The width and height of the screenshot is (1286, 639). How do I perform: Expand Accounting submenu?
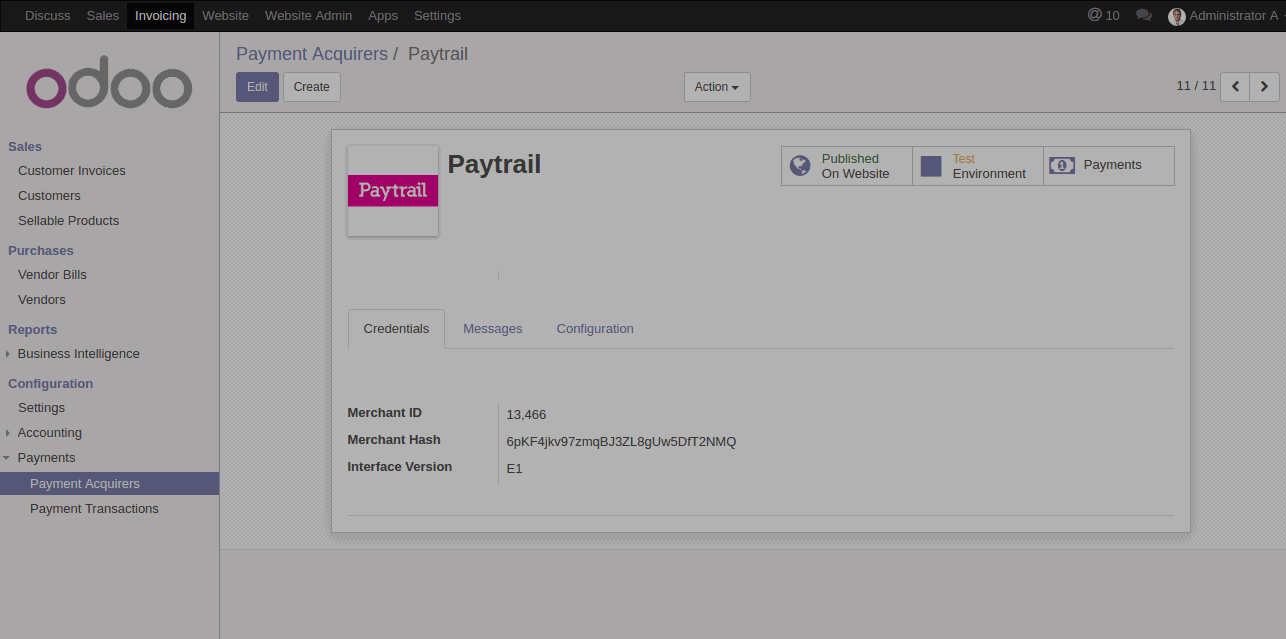(50, 433)
